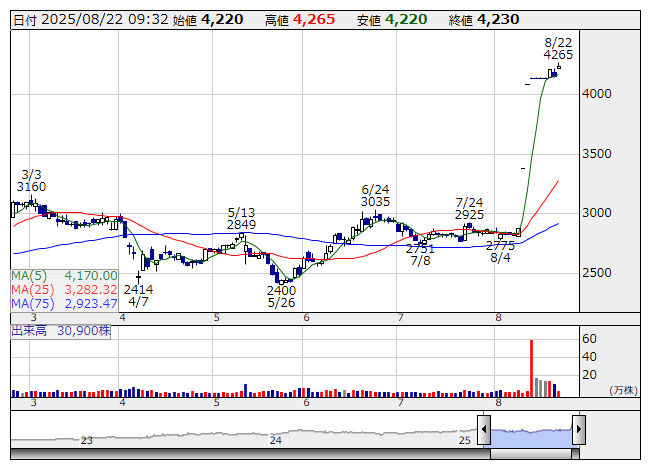The width and height of the screenshot is (653, 470).
Task: Click the 60 volume axis label
Action: point(589,339)
